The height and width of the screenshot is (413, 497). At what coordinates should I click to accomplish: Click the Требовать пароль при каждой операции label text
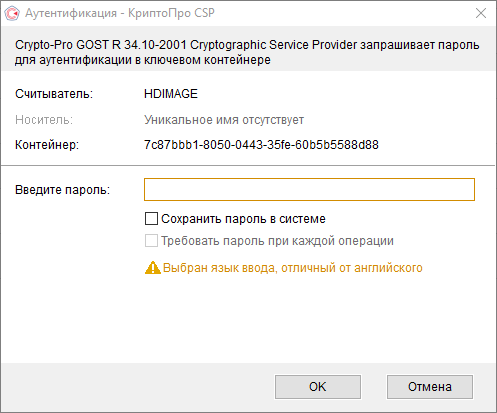277,241
